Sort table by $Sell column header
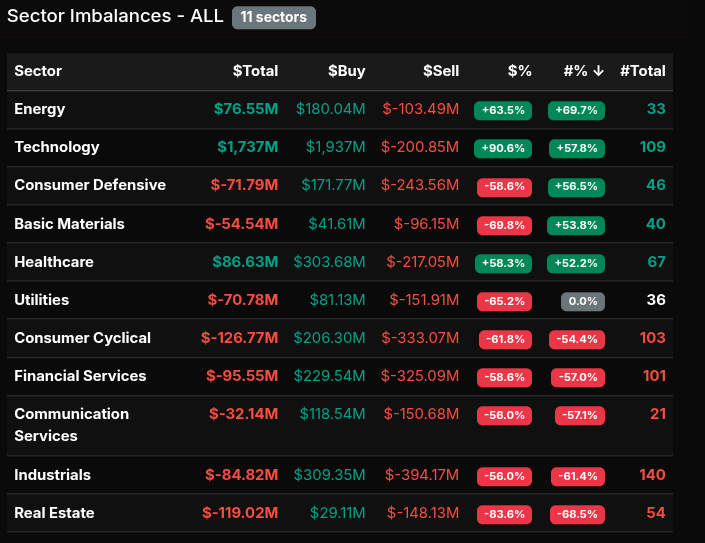705x543 pixels. pyautogui.click(x=440, y=71)
